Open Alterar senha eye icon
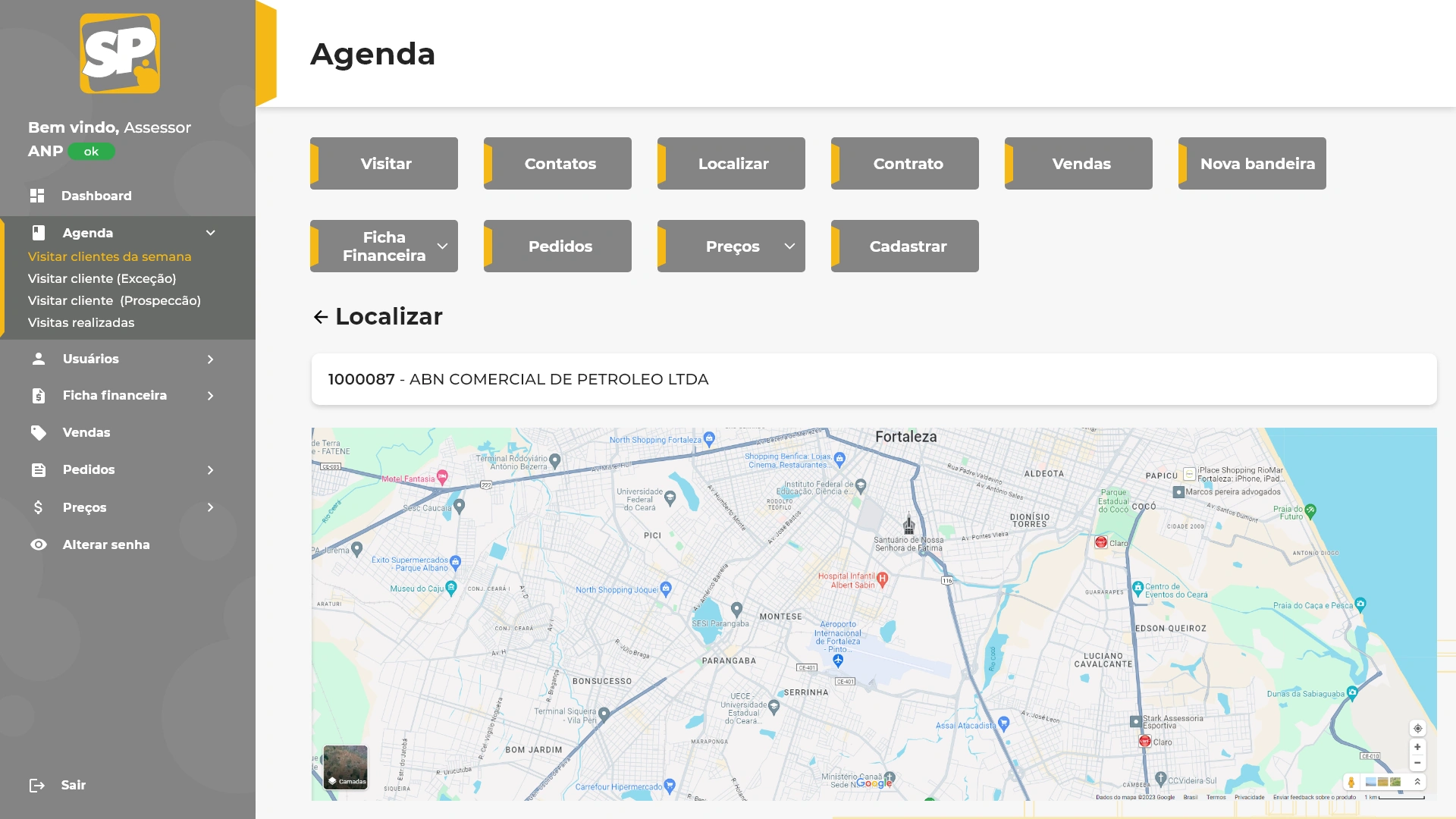The image size is (1456, 819). pyautogui.click(x=39, y=544)
